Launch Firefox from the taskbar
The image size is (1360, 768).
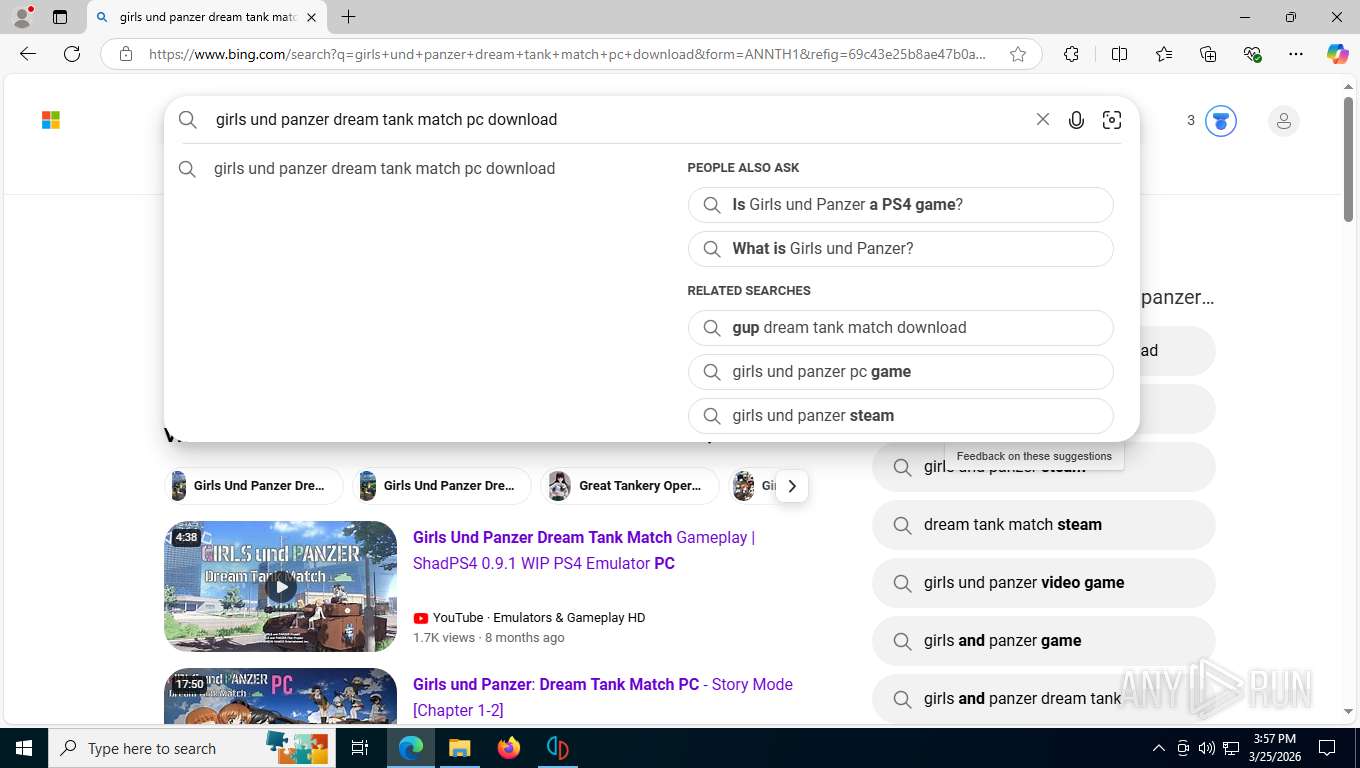coord(508,748)
